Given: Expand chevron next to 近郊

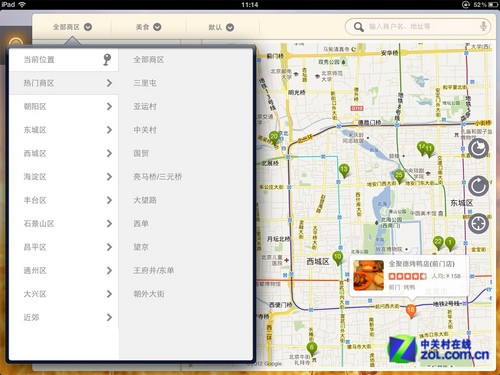Looking at the screenshot, I should pos(109,317).
